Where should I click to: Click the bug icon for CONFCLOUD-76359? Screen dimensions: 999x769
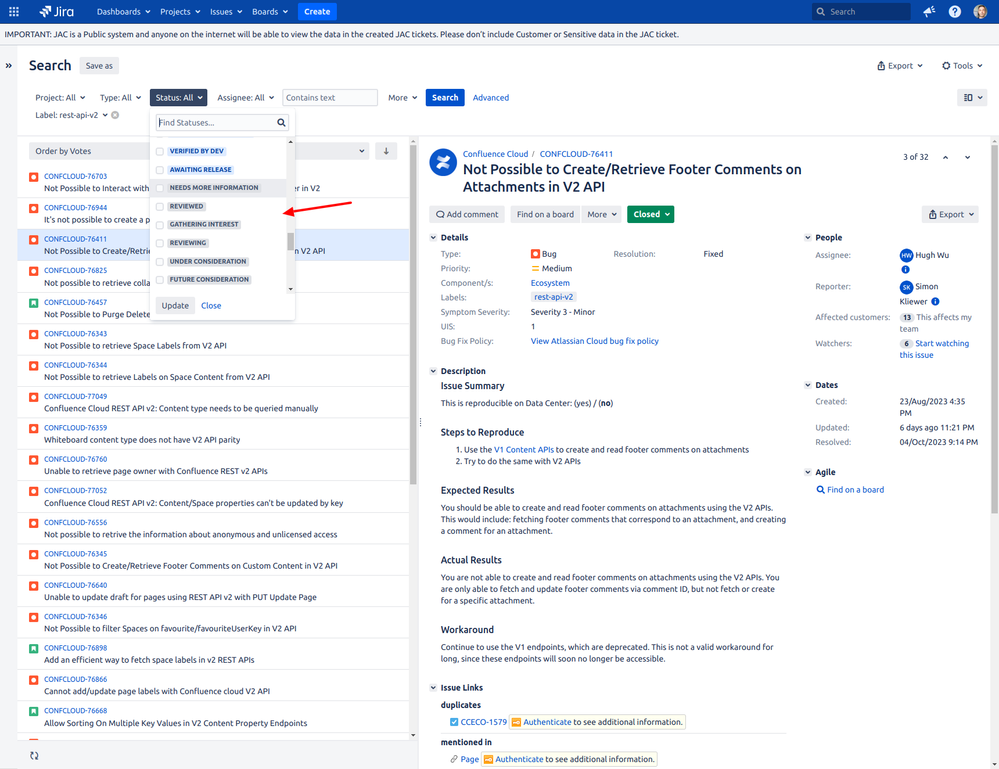[x=34, y=429]
